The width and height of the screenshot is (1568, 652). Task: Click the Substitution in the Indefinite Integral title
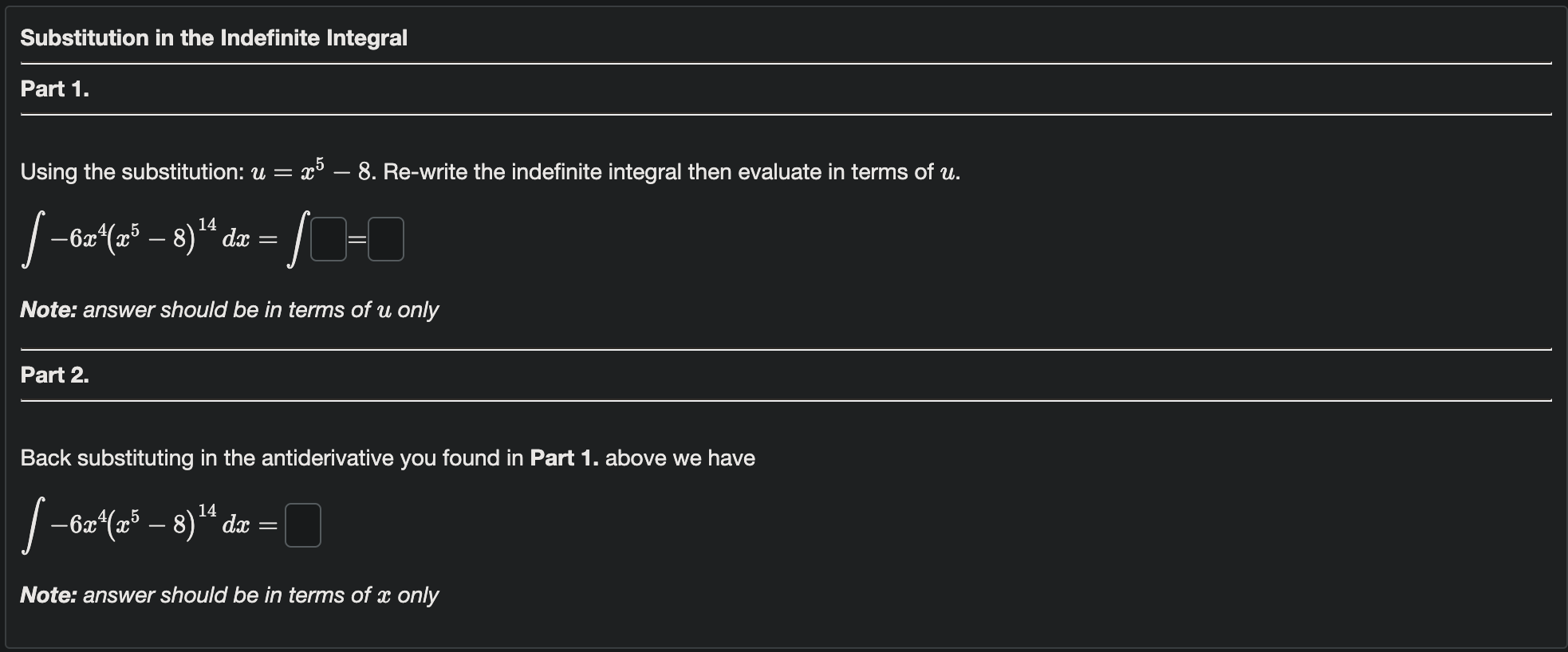tap(214, 37)
